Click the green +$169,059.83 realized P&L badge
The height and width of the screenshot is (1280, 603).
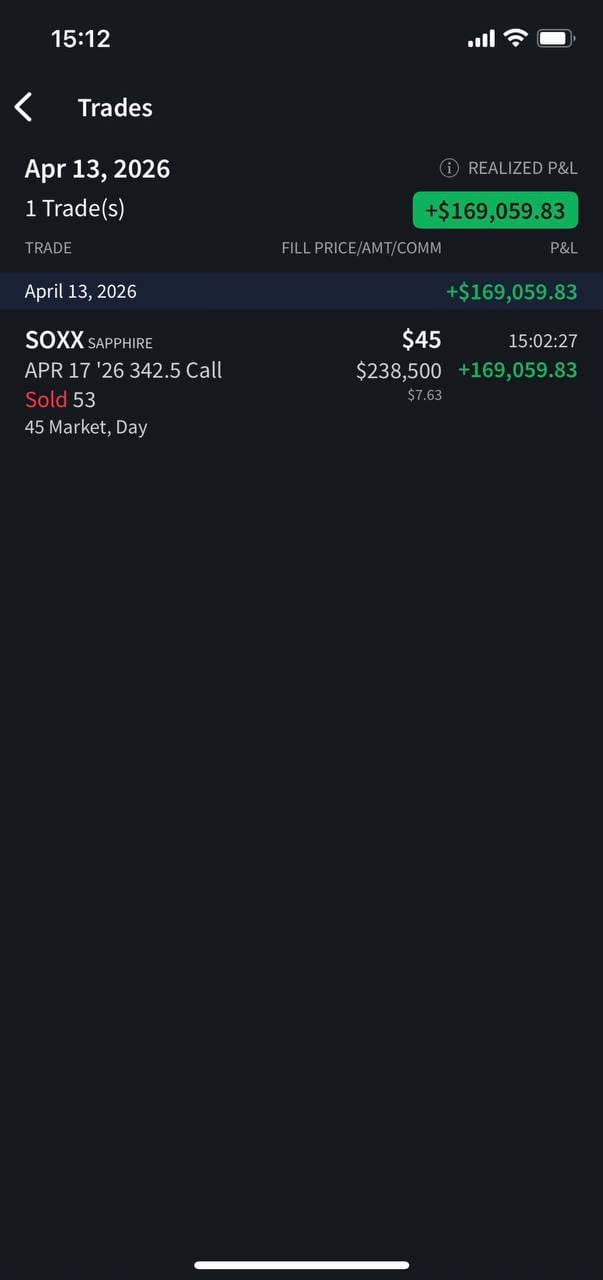(495, 211)
